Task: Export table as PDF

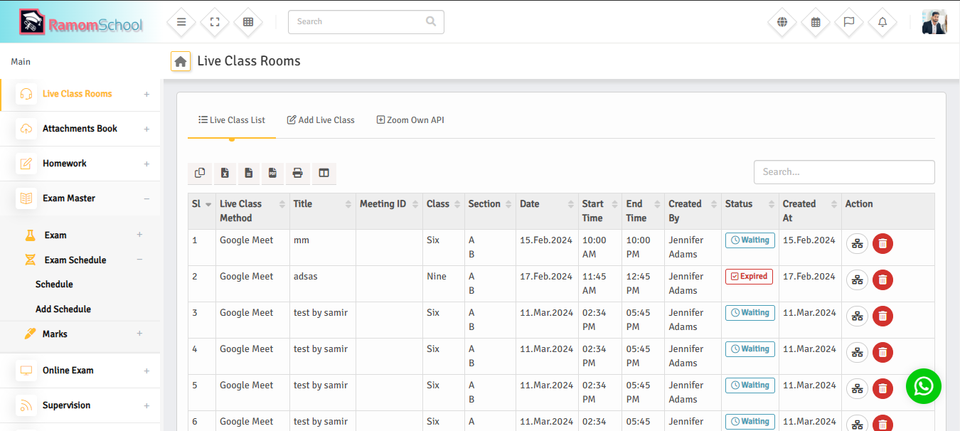Action: tap(273, 173)
